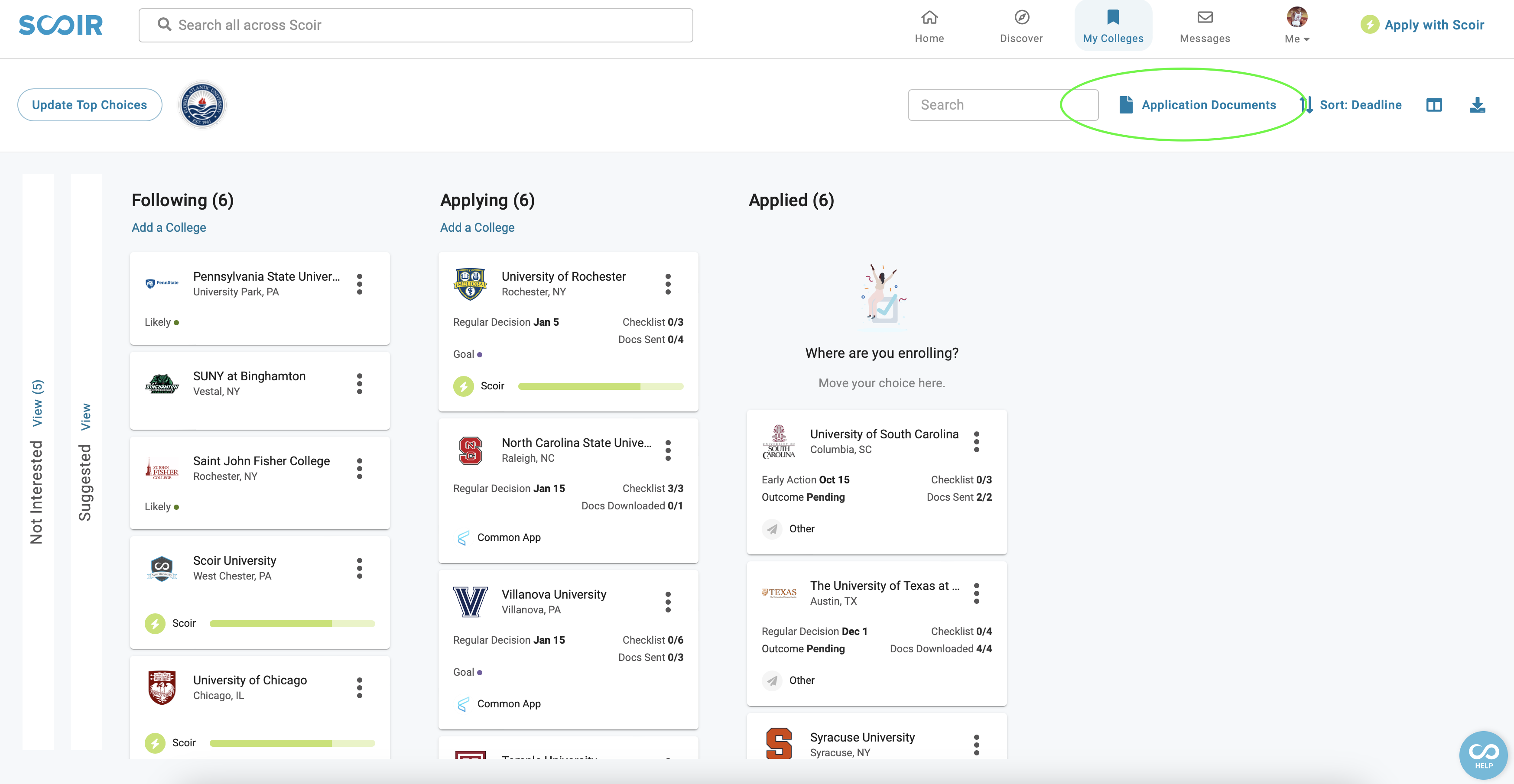Open Villanova University options menu
This screenshot has width=1514, height=784.
pos(668,602)
